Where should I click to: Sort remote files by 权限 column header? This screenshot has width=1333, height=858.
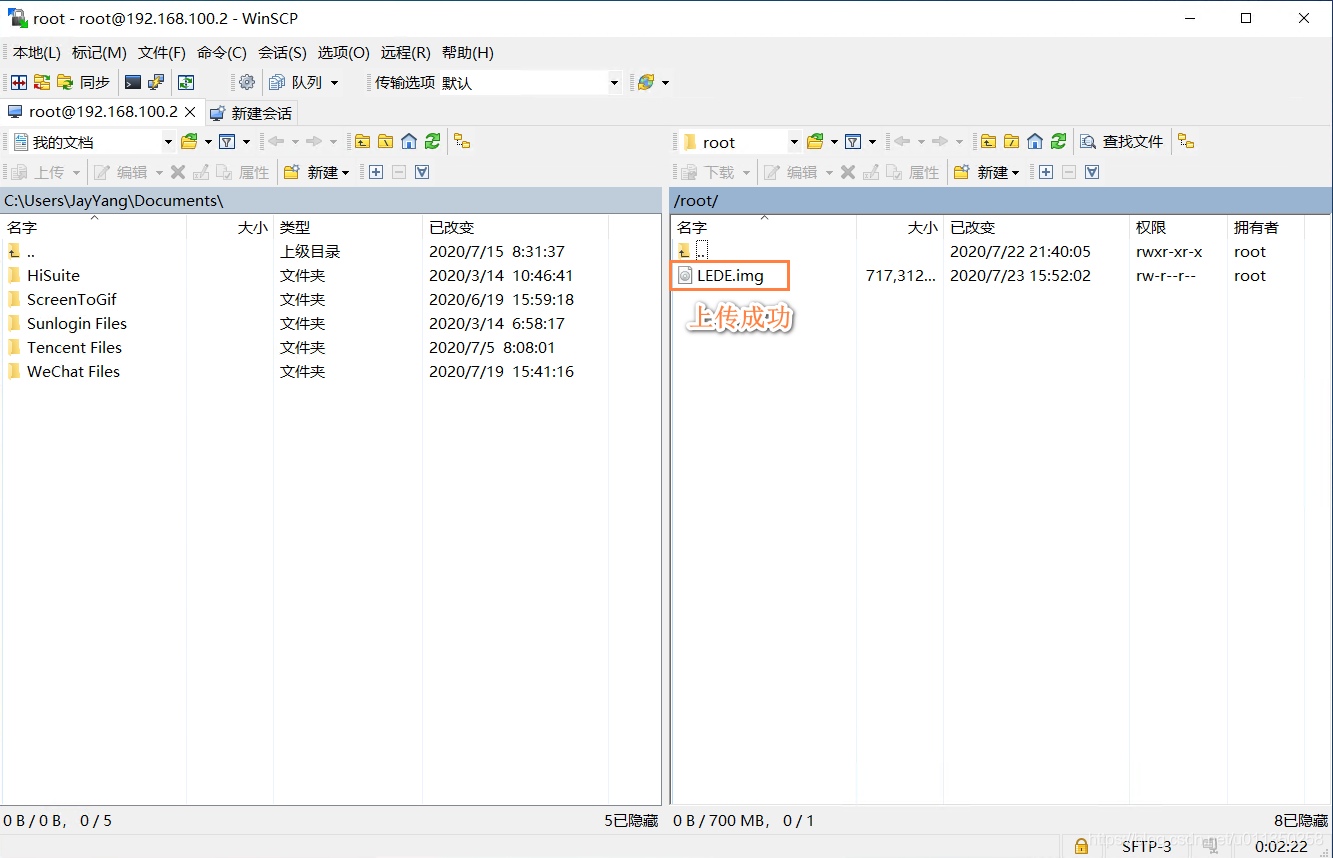[x=1178, y=228]
